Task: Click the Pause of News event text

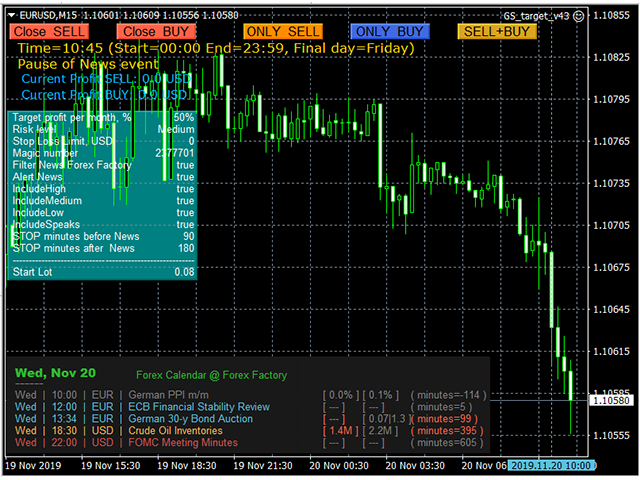Action: point(88,64)
